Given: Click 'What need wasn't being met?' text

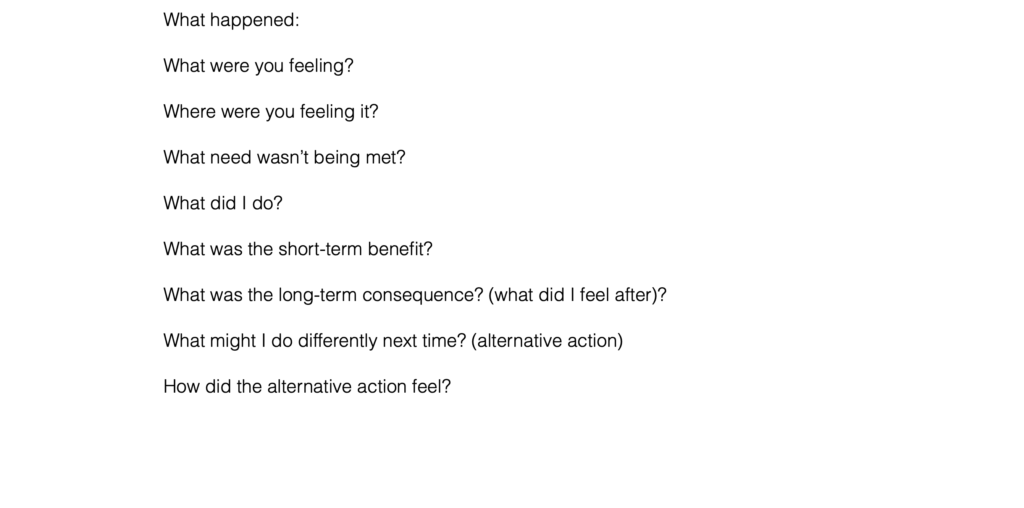Looking at the screenshot, I should click(284, 157).
